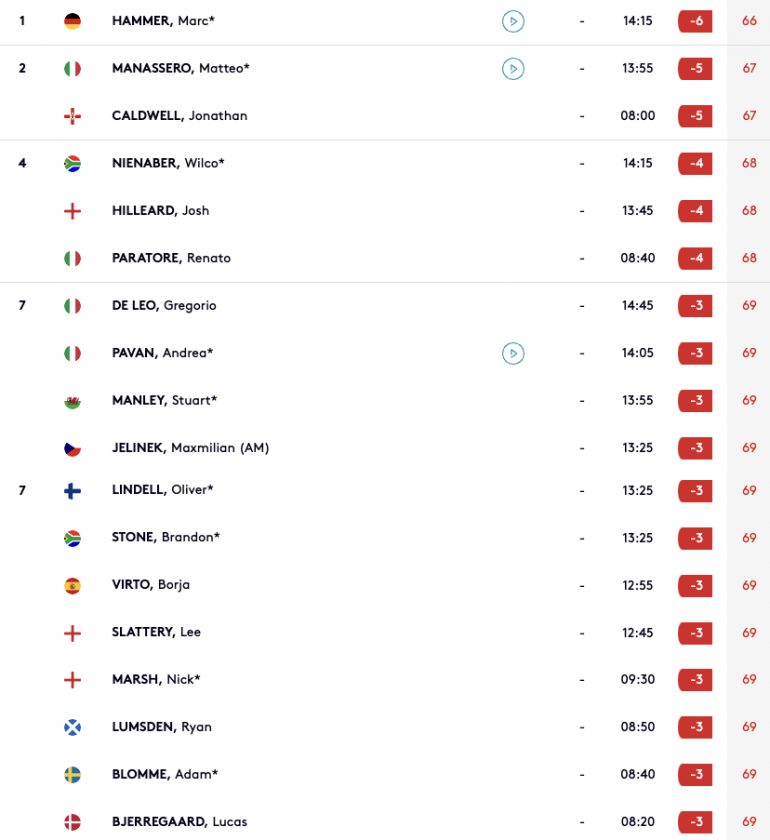Viewport: 770px width, 840px height.
Task: Click the Danish flag beside Bjerregaard
Action: (72, 822)
